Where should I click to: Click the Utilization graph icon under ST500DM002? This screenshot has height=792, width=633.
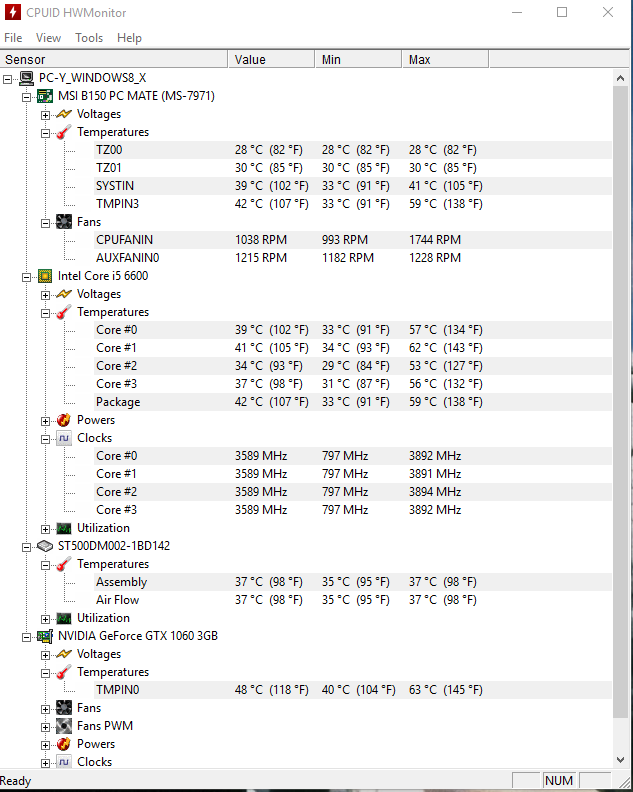coord(64,618)
